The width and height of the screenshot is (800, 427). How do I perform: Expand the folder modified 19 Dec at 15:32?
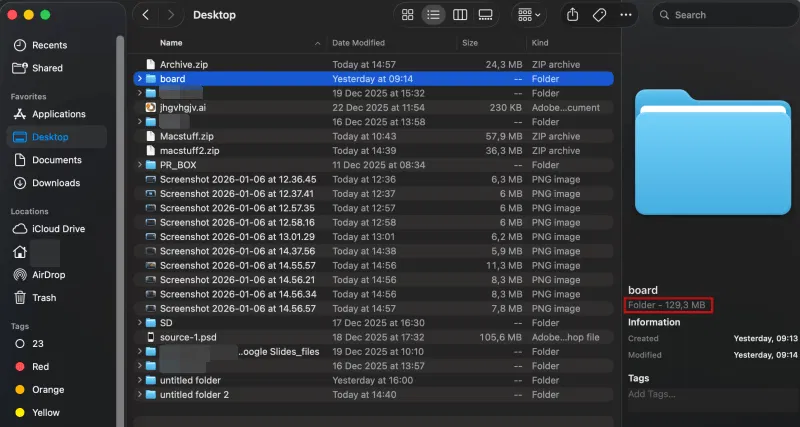(139, 93)
